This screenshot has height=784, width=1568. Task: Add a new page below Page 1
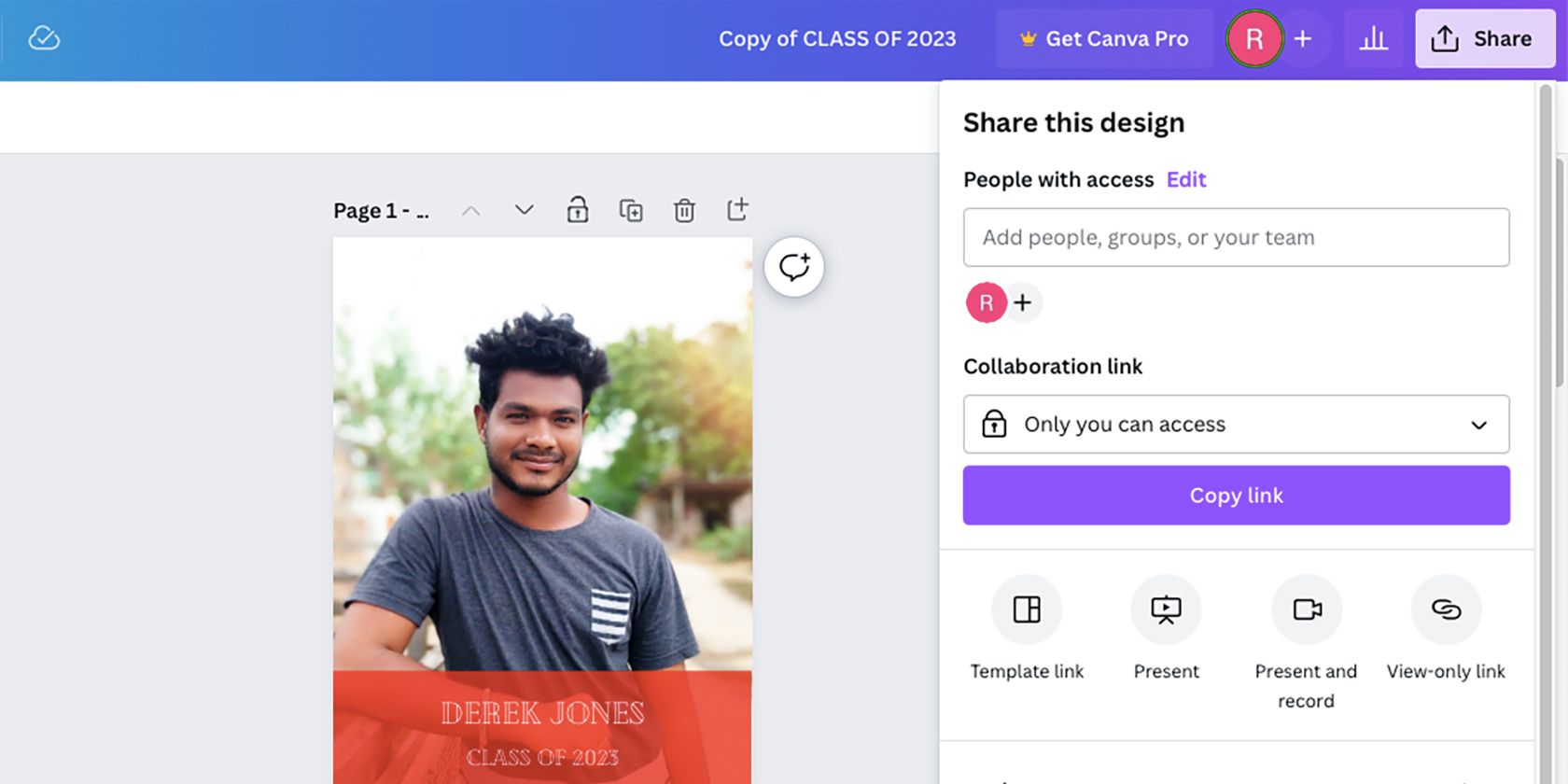[736, 210]
